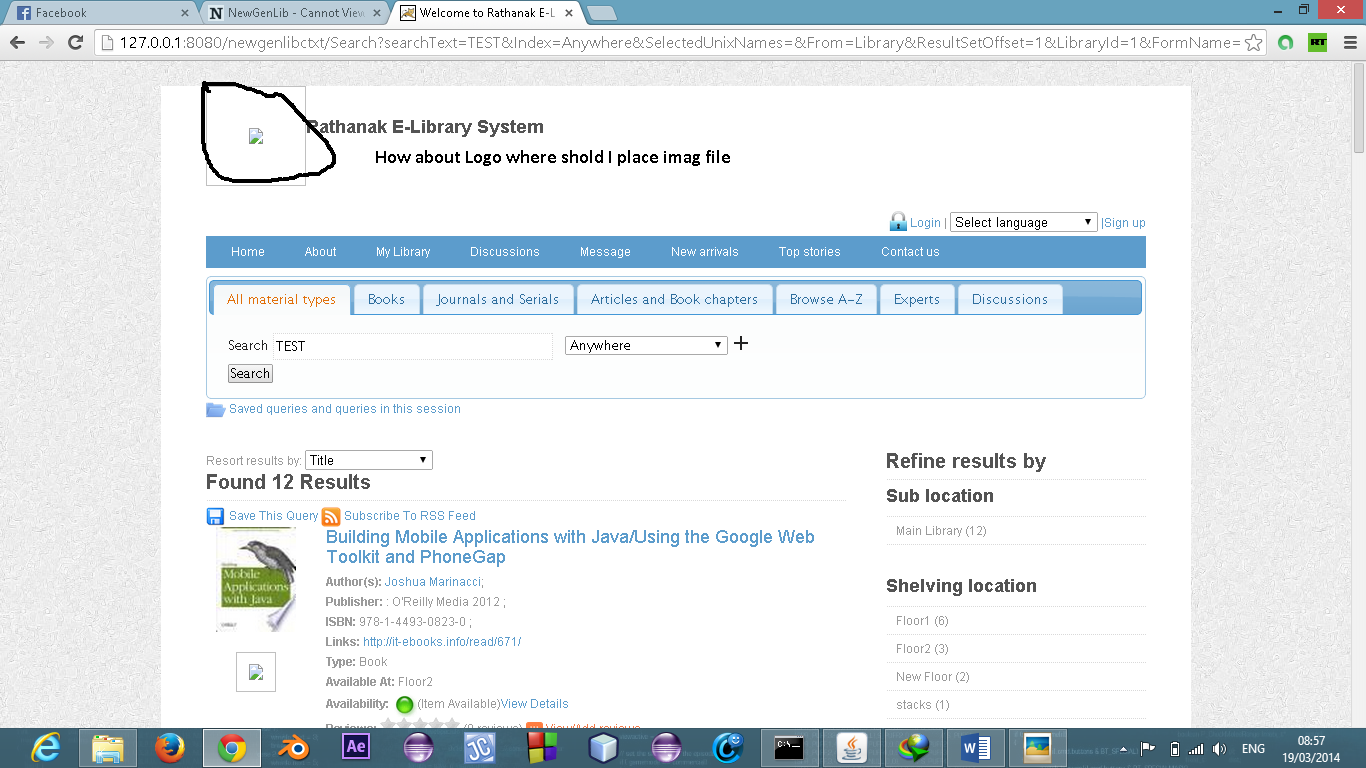Select the Browse A–Z tab
The image size is (1366, 768).
(826, 299)
